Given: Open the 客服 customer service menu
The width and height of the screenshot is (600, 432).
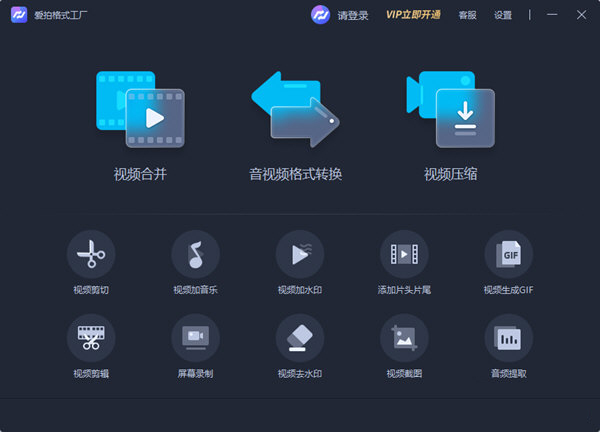Looking at the screenshot, I should coord(467,15).
